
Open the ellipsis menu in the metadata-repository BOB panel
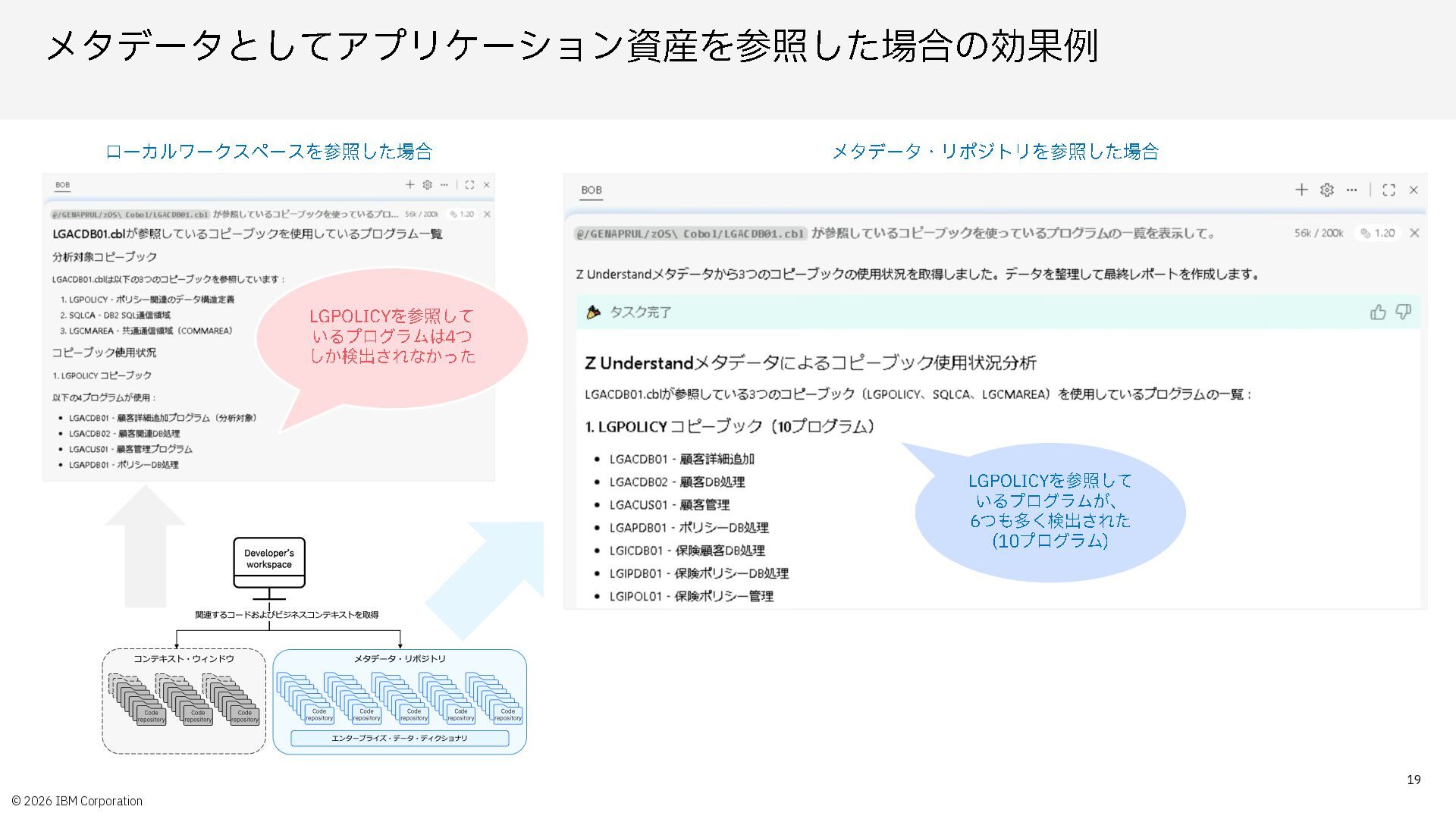click(x=1351, y=190)
